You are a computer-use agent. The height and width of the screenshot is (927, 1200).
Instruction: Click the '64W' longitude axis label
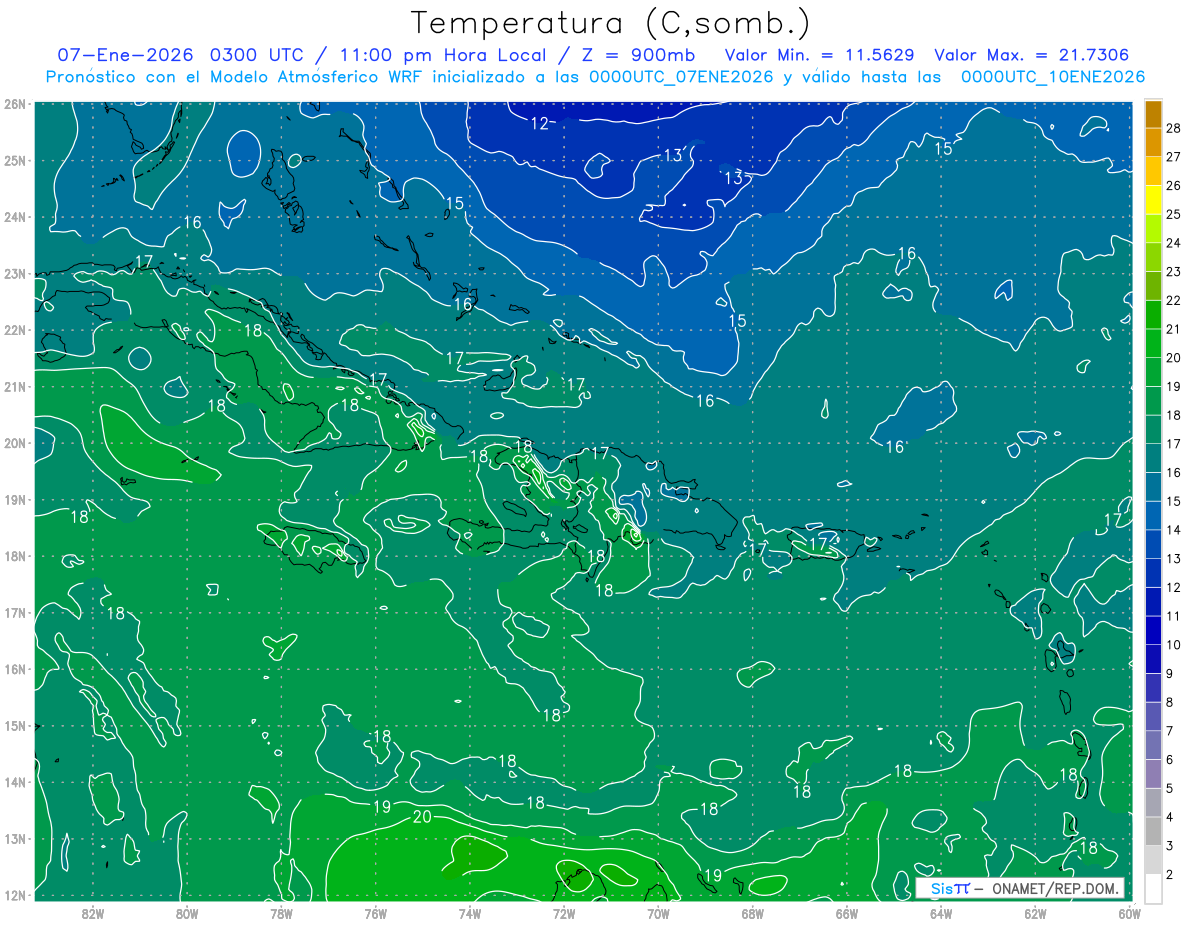(x=940, y=913)
